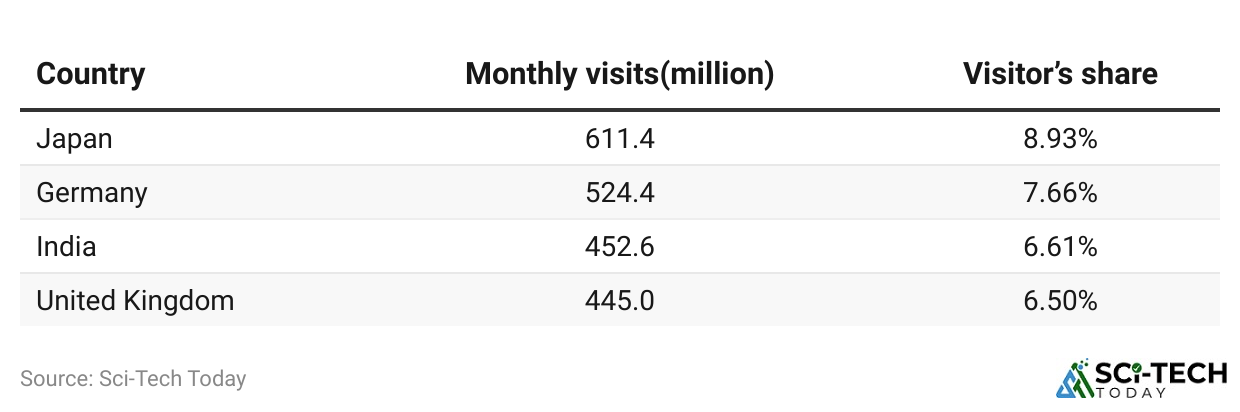Click the empty table header area between Country and Monthly visits

[x=300, y=74]
